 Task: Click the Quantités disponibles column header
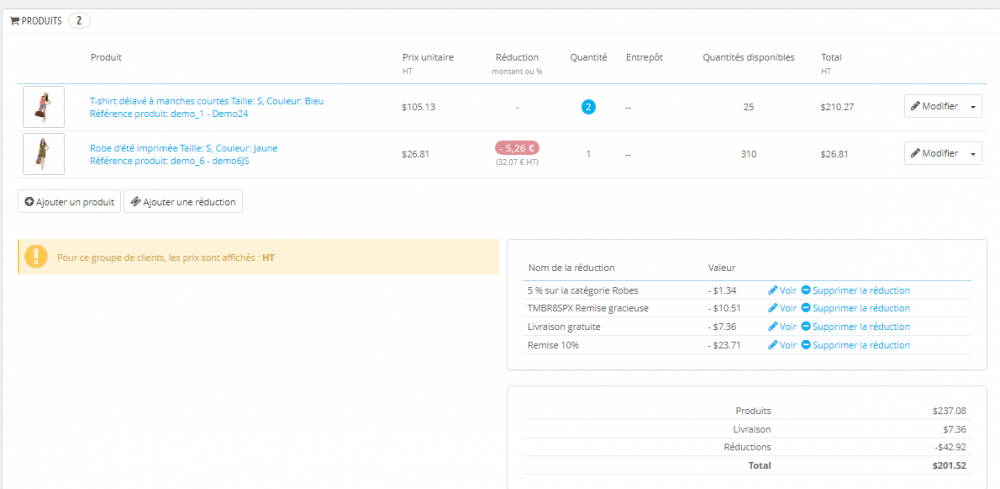pos(749,57)
